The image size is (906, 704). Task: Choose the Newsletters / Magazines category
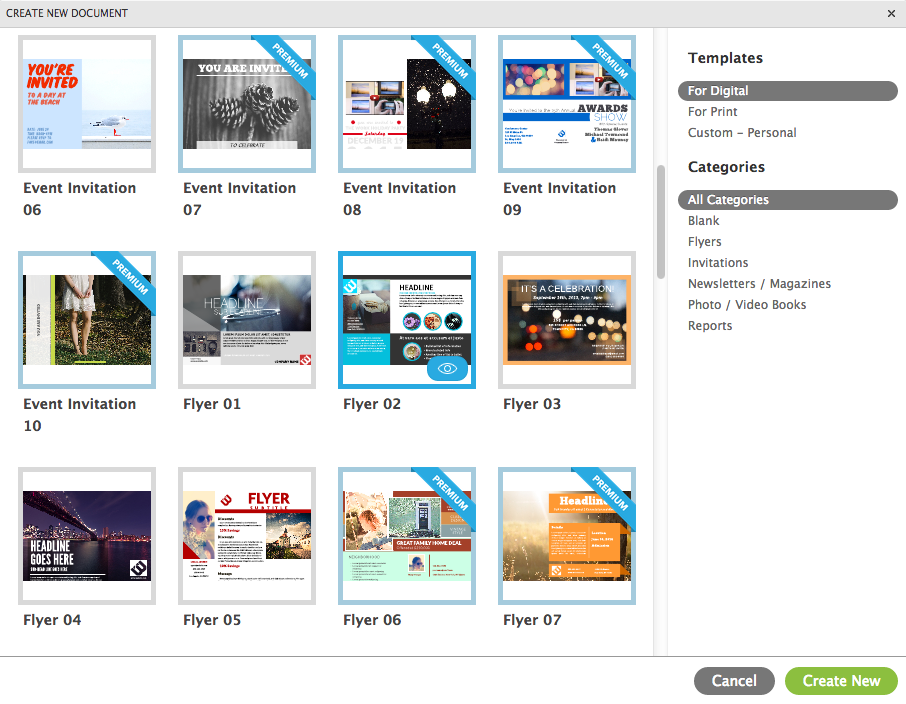tap(759, 284)
